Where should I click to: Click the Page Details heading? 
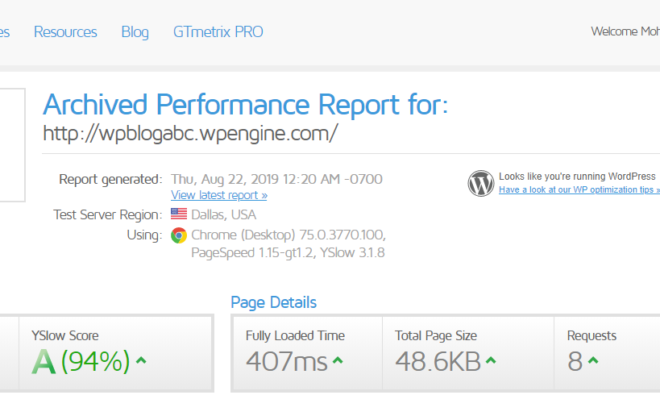coord(274,302)
